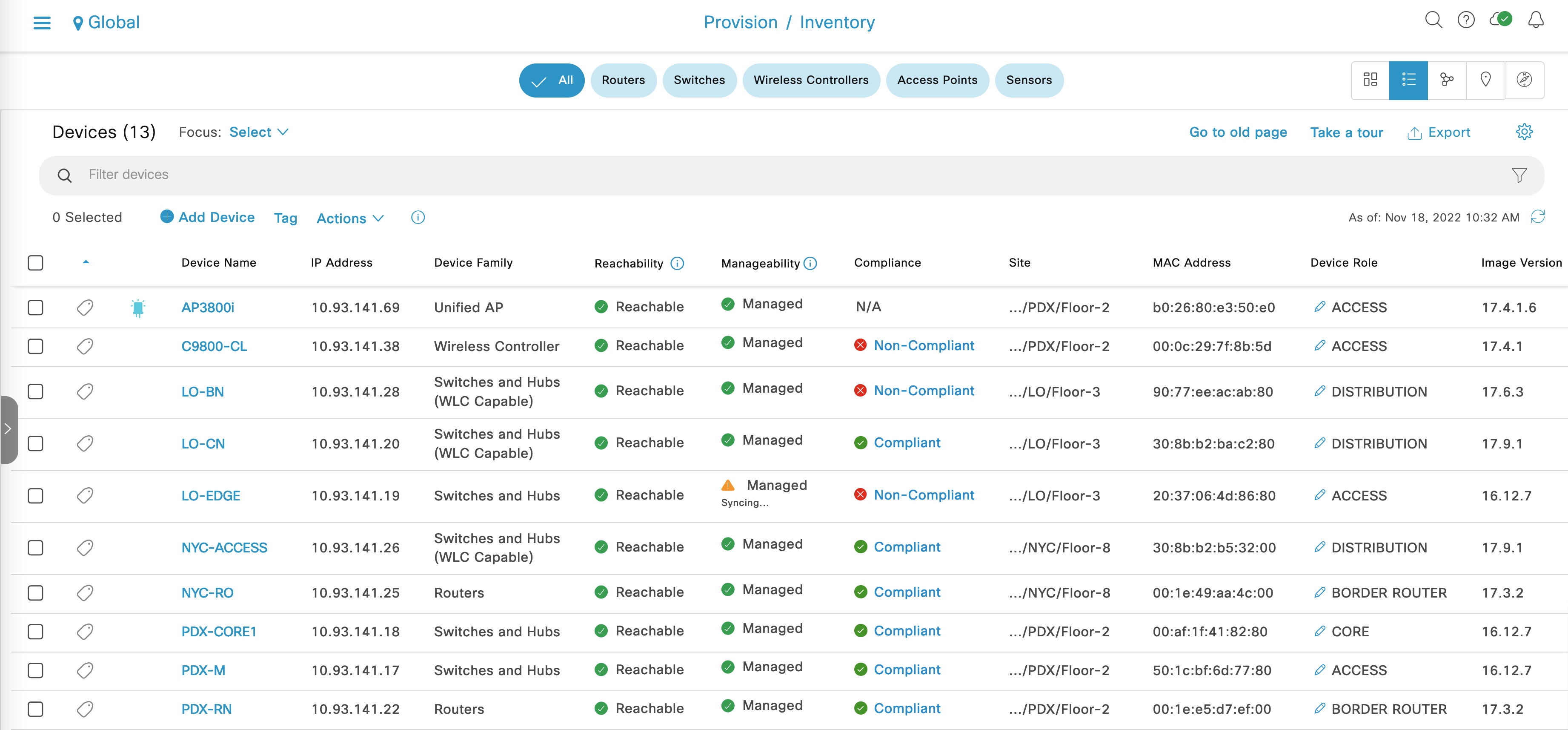Click the Tag button
1568x730 pixels.
click(286, 218)
